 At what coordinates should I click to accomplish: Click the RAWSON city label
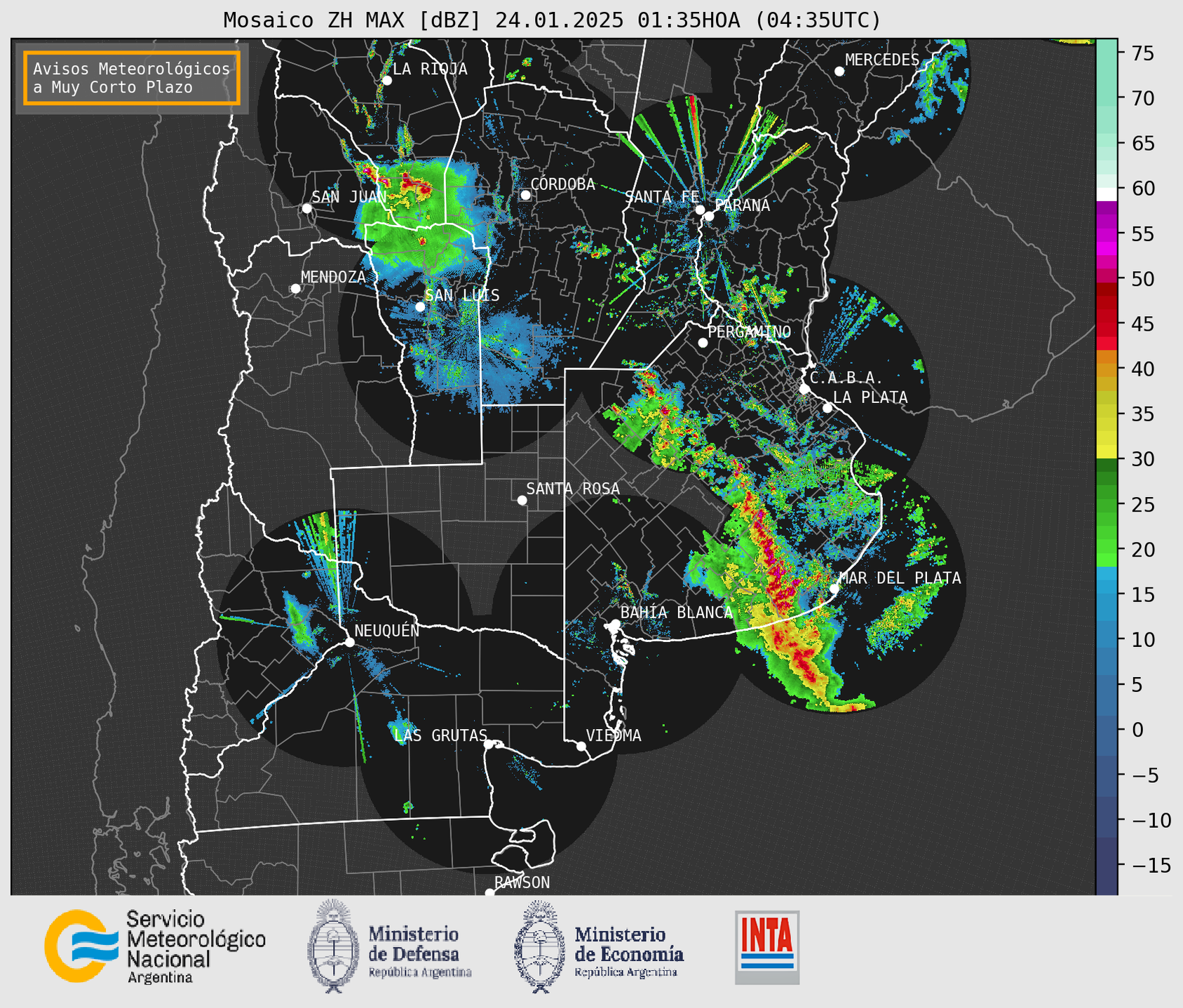tap(522, 883)
